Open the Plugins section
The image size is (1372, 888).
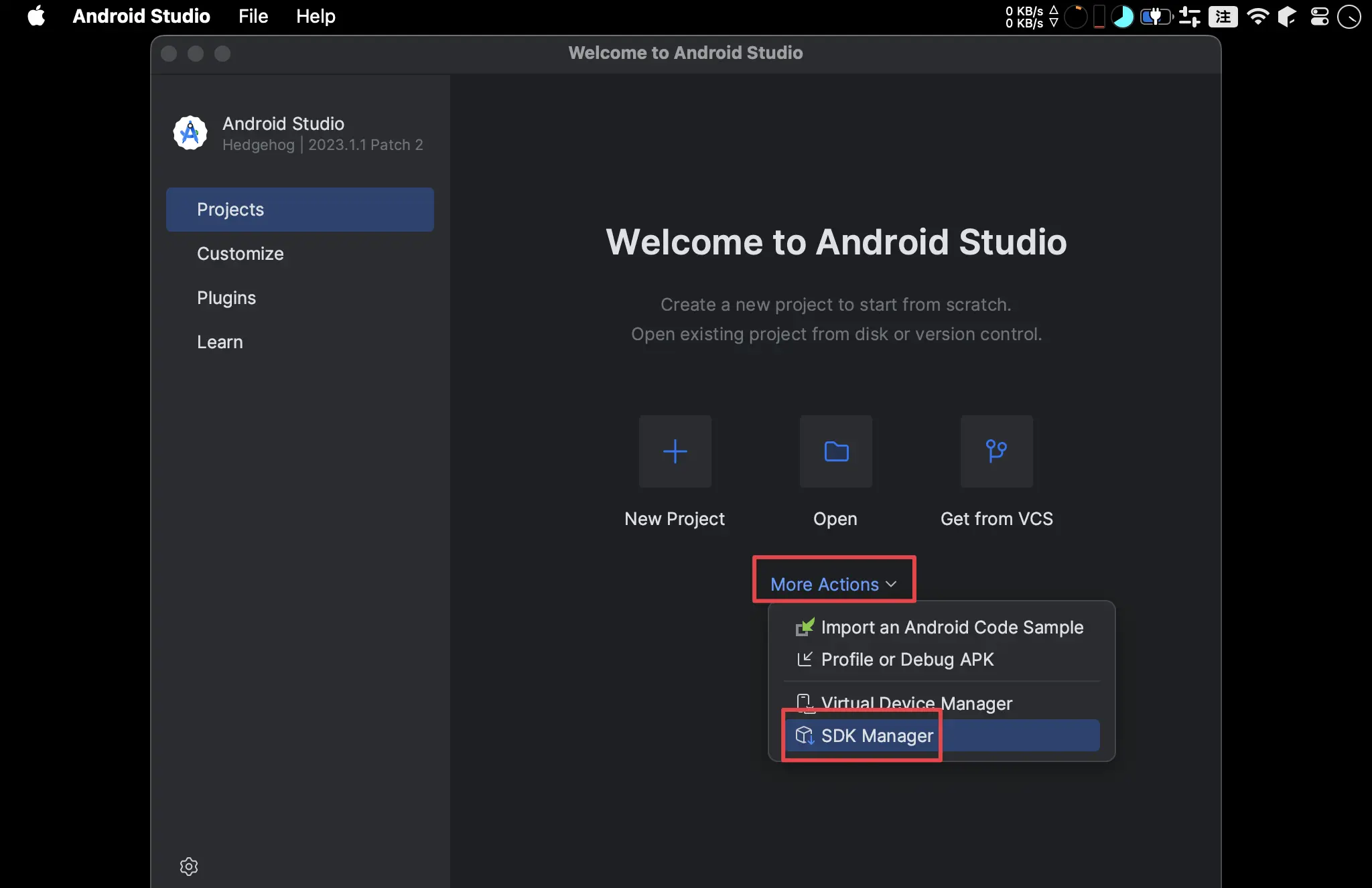point(226,297)
